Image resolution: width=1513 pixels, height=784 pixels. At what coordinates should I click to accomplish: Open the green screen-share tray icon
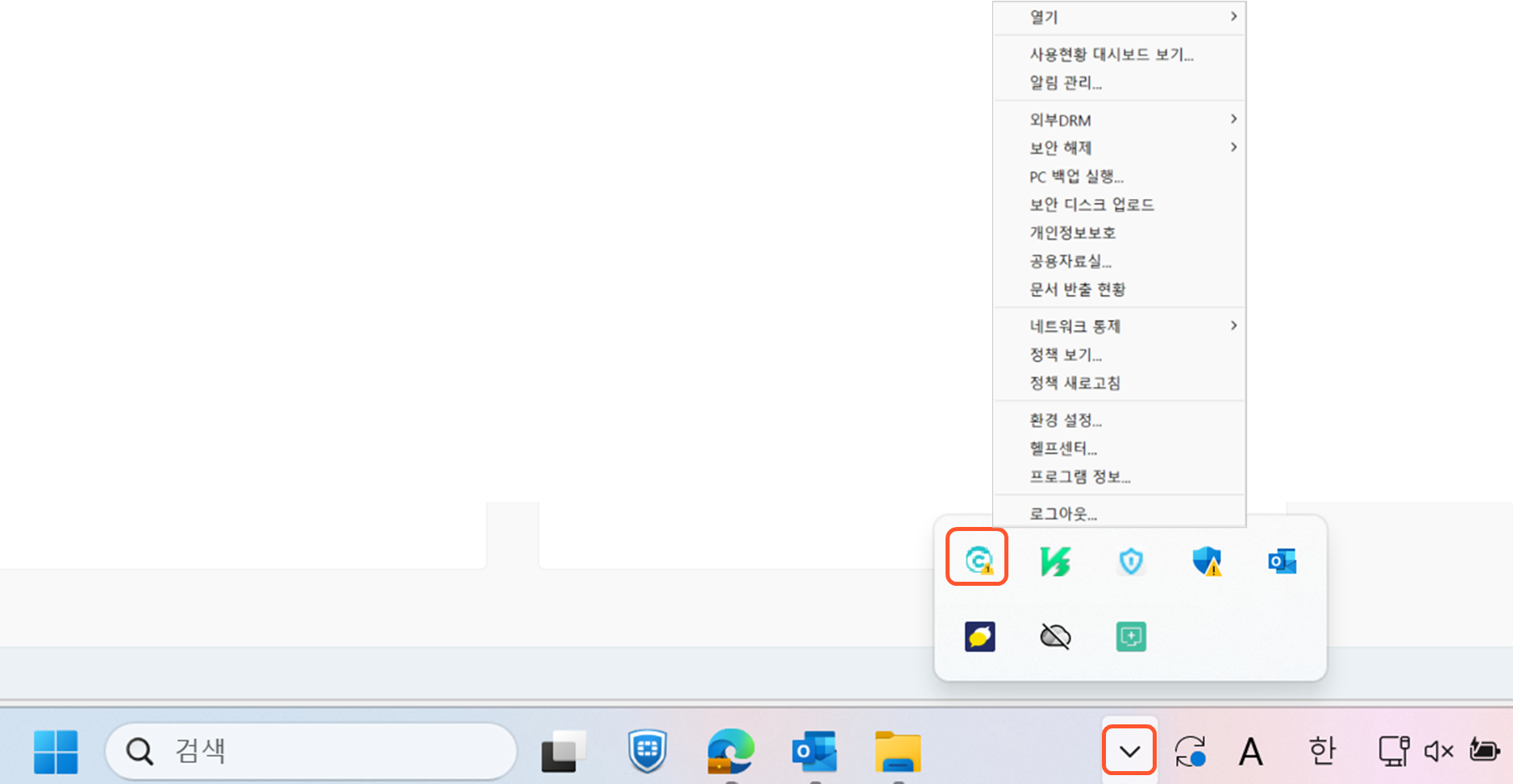click(1131, 637)
